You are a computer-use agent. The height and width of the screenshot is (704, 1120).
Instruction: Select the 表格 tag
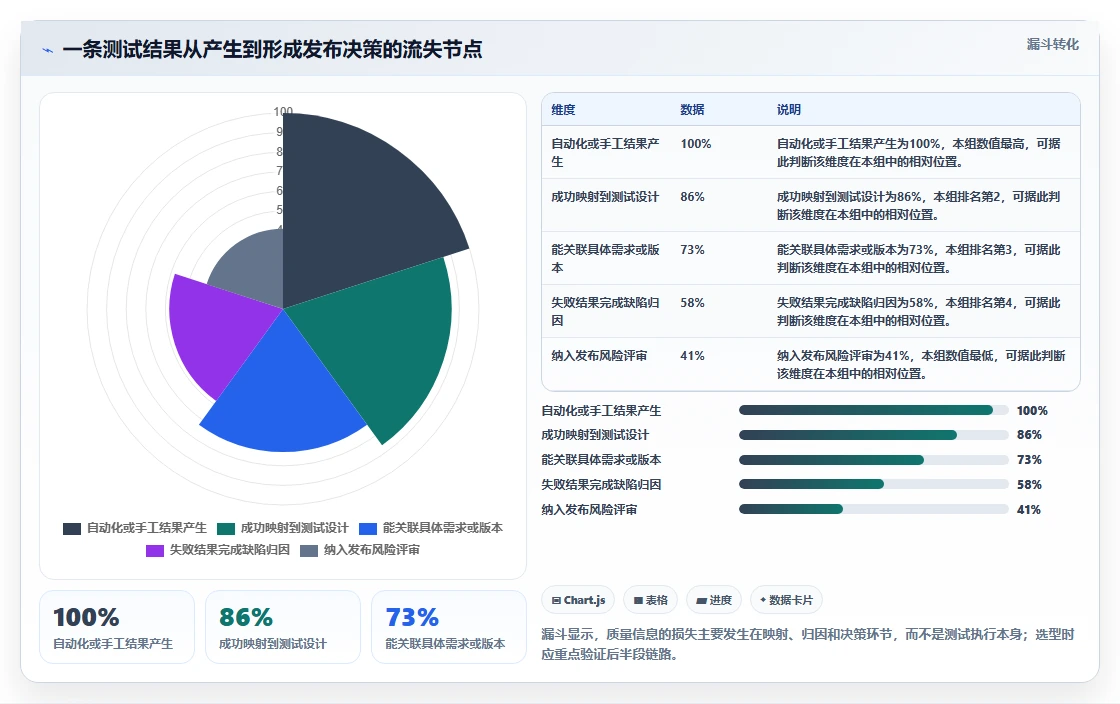coord(651,600)
